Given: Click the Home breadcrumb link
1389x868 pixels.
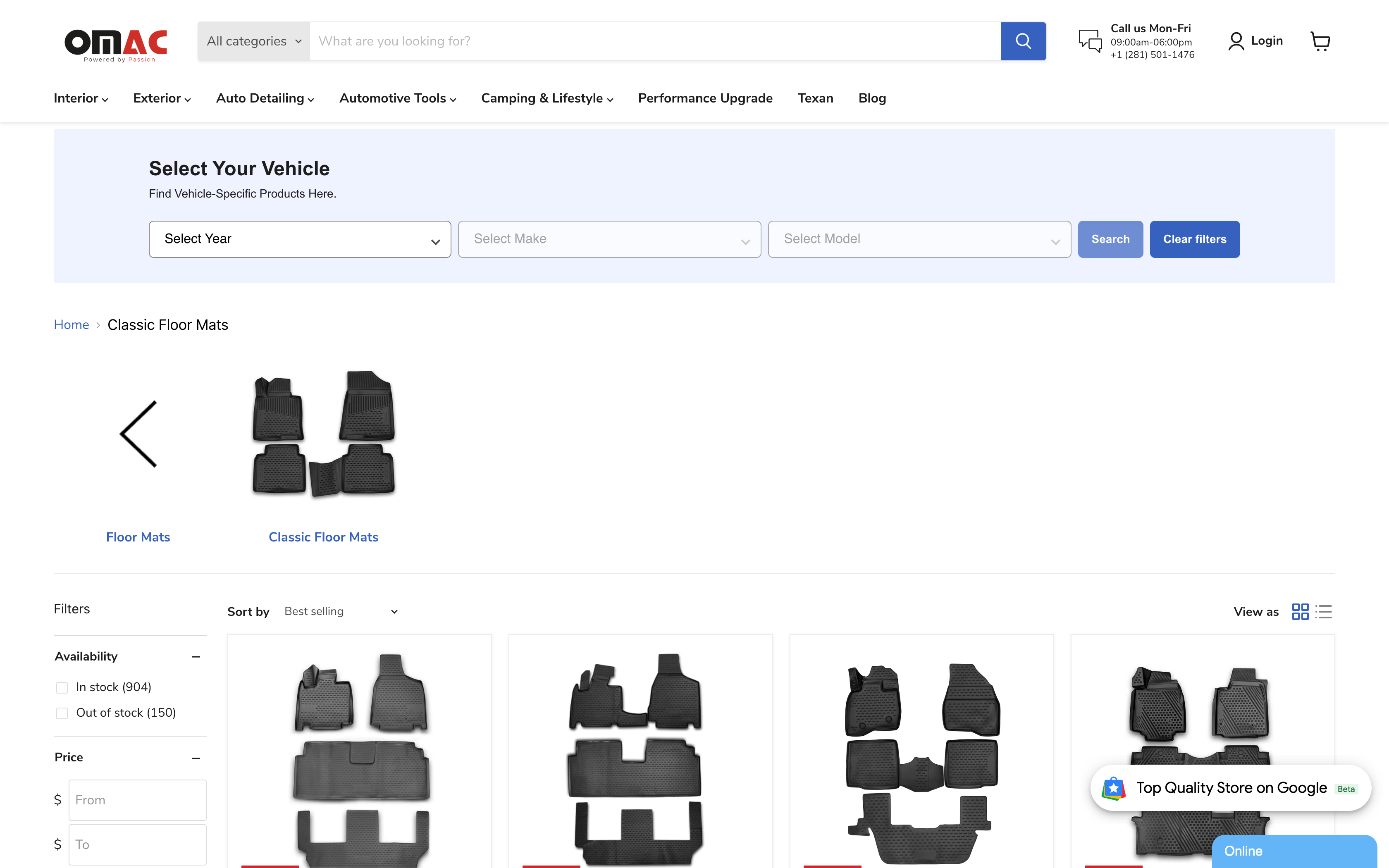Looking at the screenshot, I should coord(71,325).
